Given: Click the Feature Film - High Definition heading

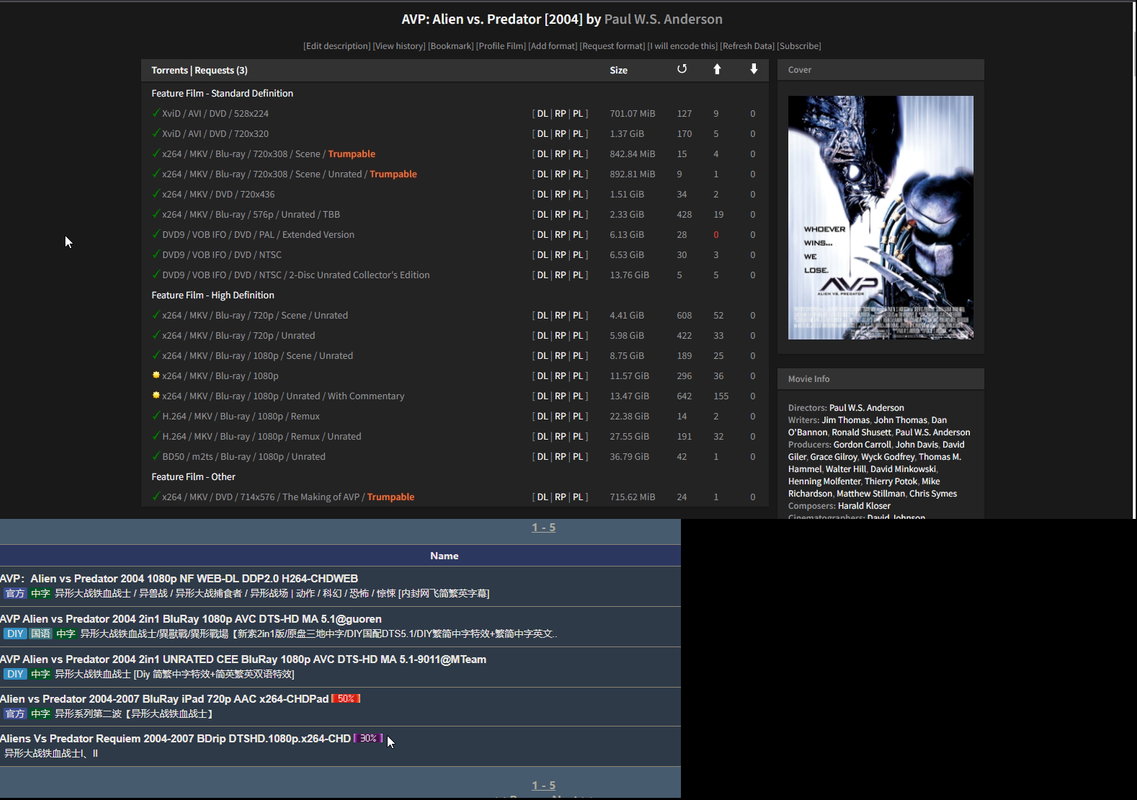Looking at the screenshot, I should click(x=212, y=295).
